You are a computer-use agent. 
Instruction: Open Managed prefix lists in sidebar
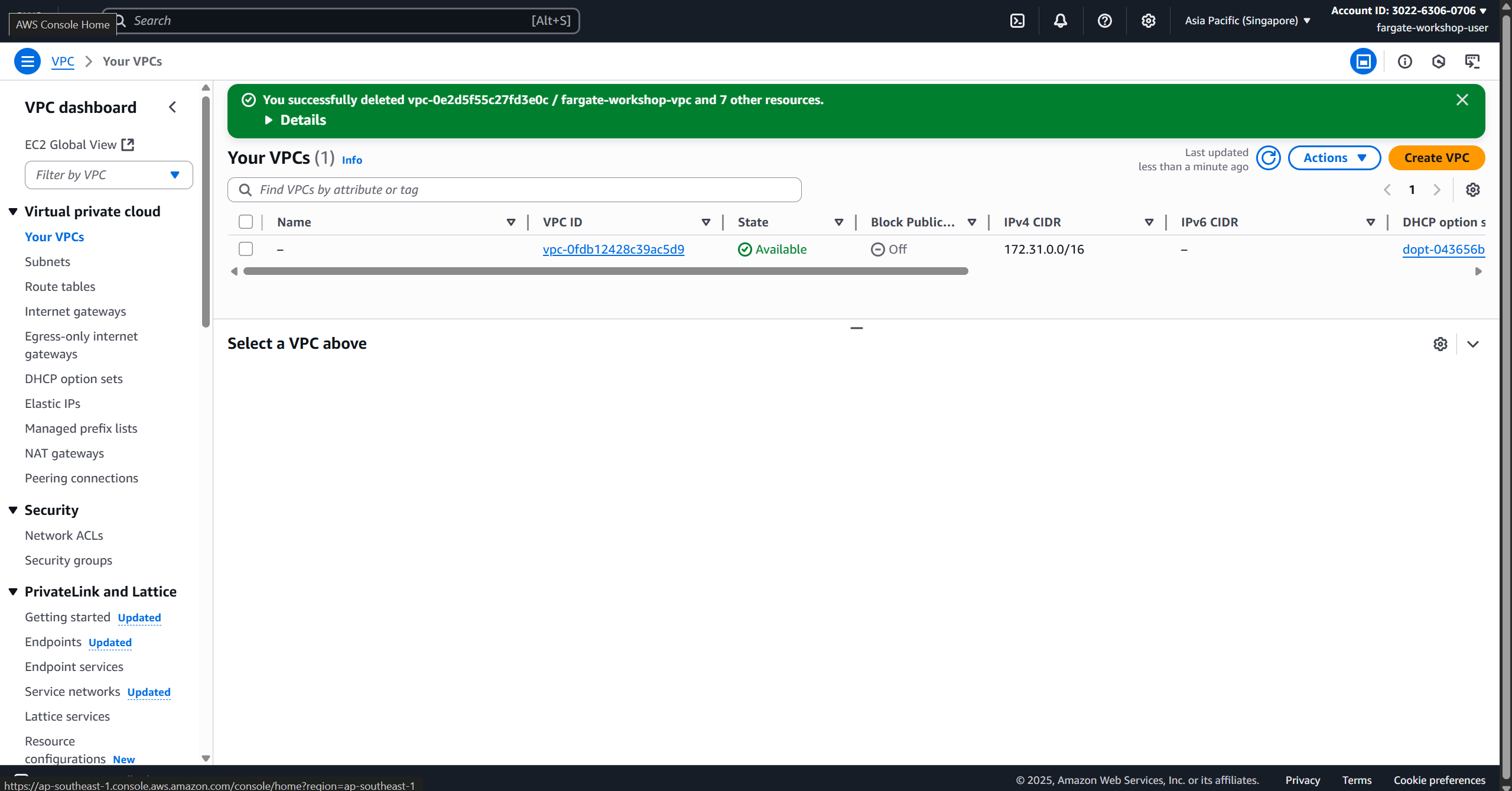pos(81,429)
